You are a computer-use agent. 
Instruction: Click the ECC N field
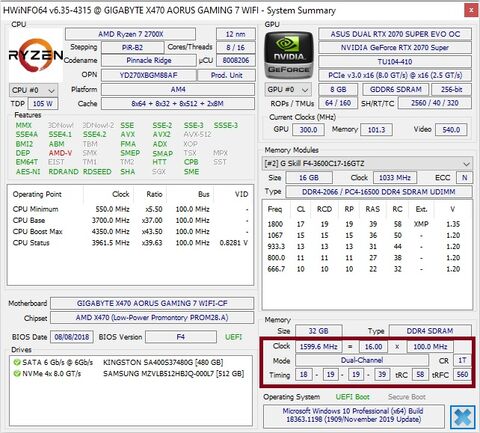[464, 178]
